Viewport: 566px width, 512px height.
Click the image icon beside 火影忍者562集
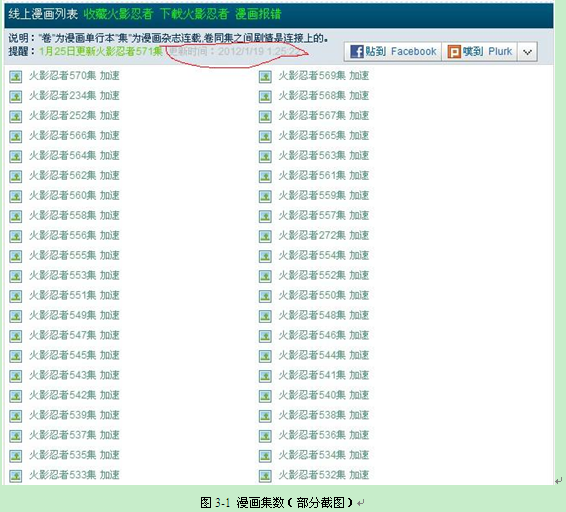click(16, 176)
